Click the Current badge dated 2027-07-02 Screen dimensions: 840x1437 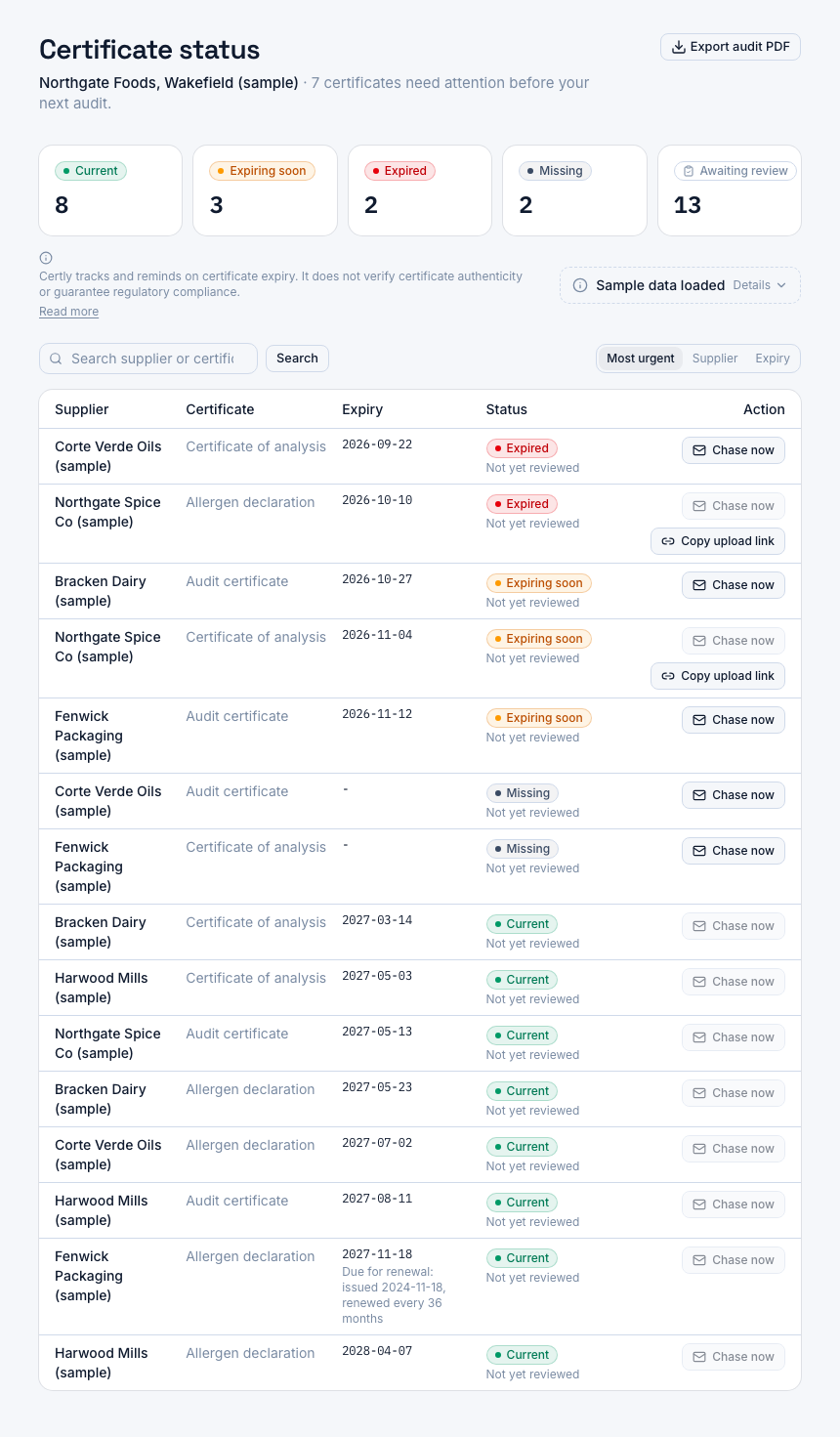pyautogui.click(x=522, y=1147)
